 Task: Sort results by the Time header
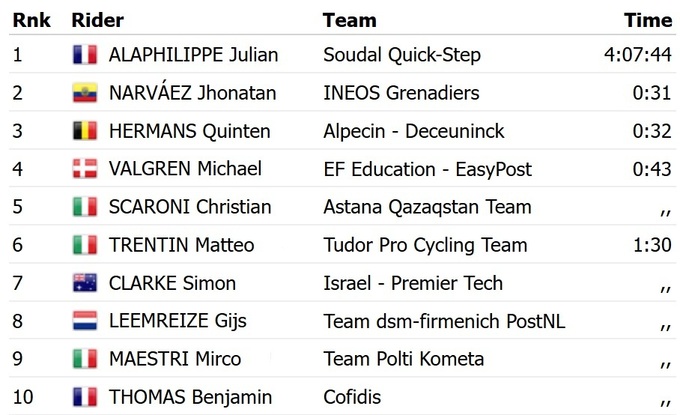pyautogui.click(x=647, y=20)
